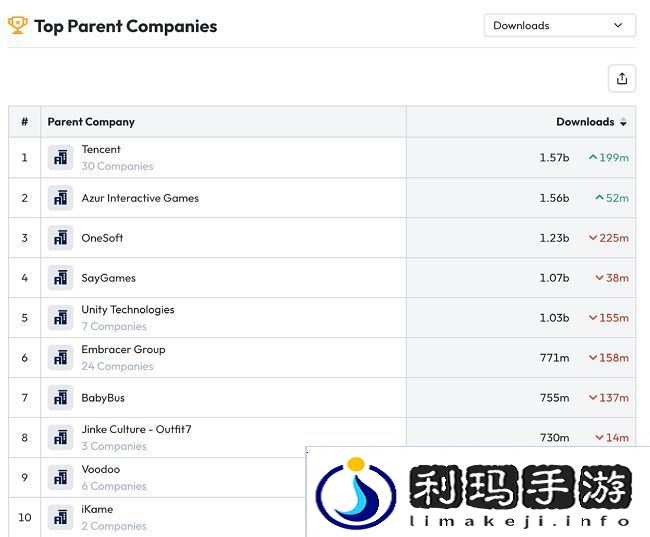Image resolution: width=650 pixels, height=537 pixels.
Task: Click the export share icon button
Action: [621, 79]
